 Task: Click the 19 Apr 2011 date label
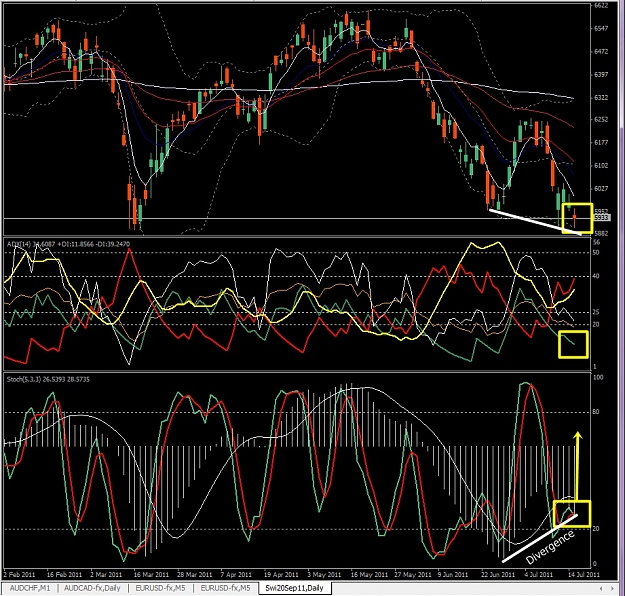coord(281,574)
